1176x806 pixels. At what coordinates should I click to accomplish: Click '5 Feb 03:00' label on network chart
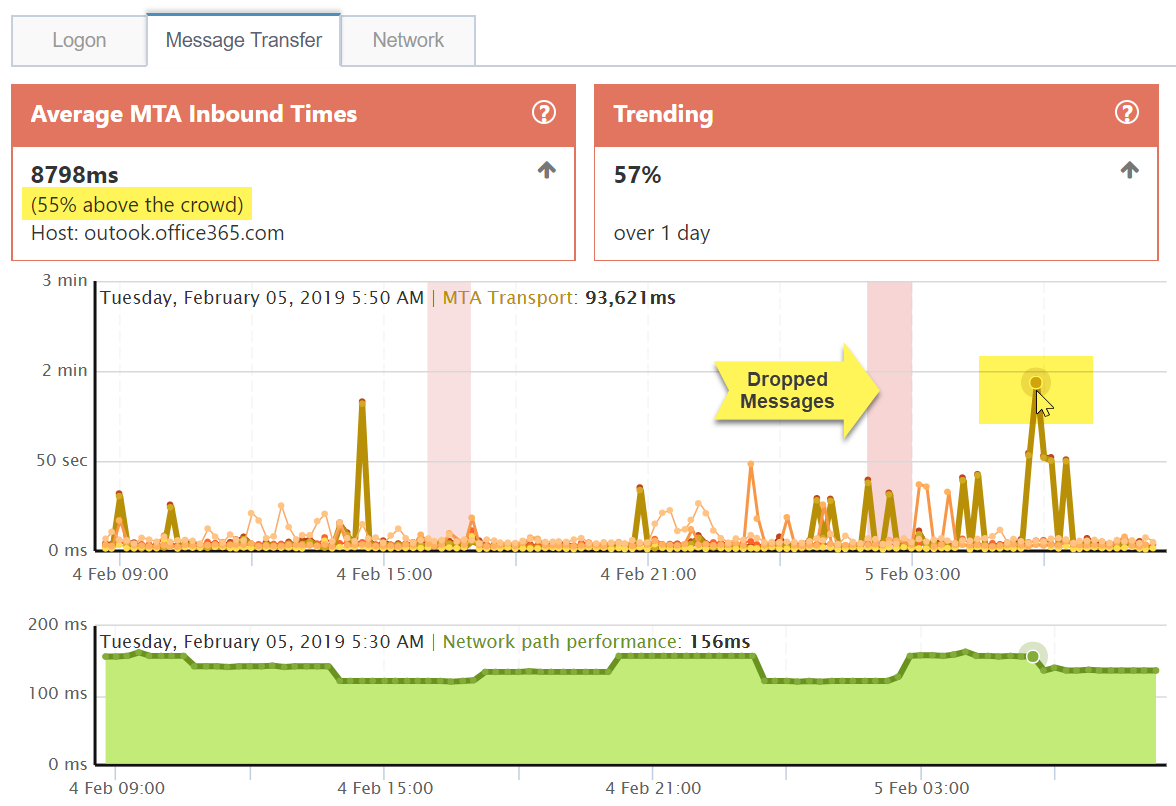tap(922, 788)
